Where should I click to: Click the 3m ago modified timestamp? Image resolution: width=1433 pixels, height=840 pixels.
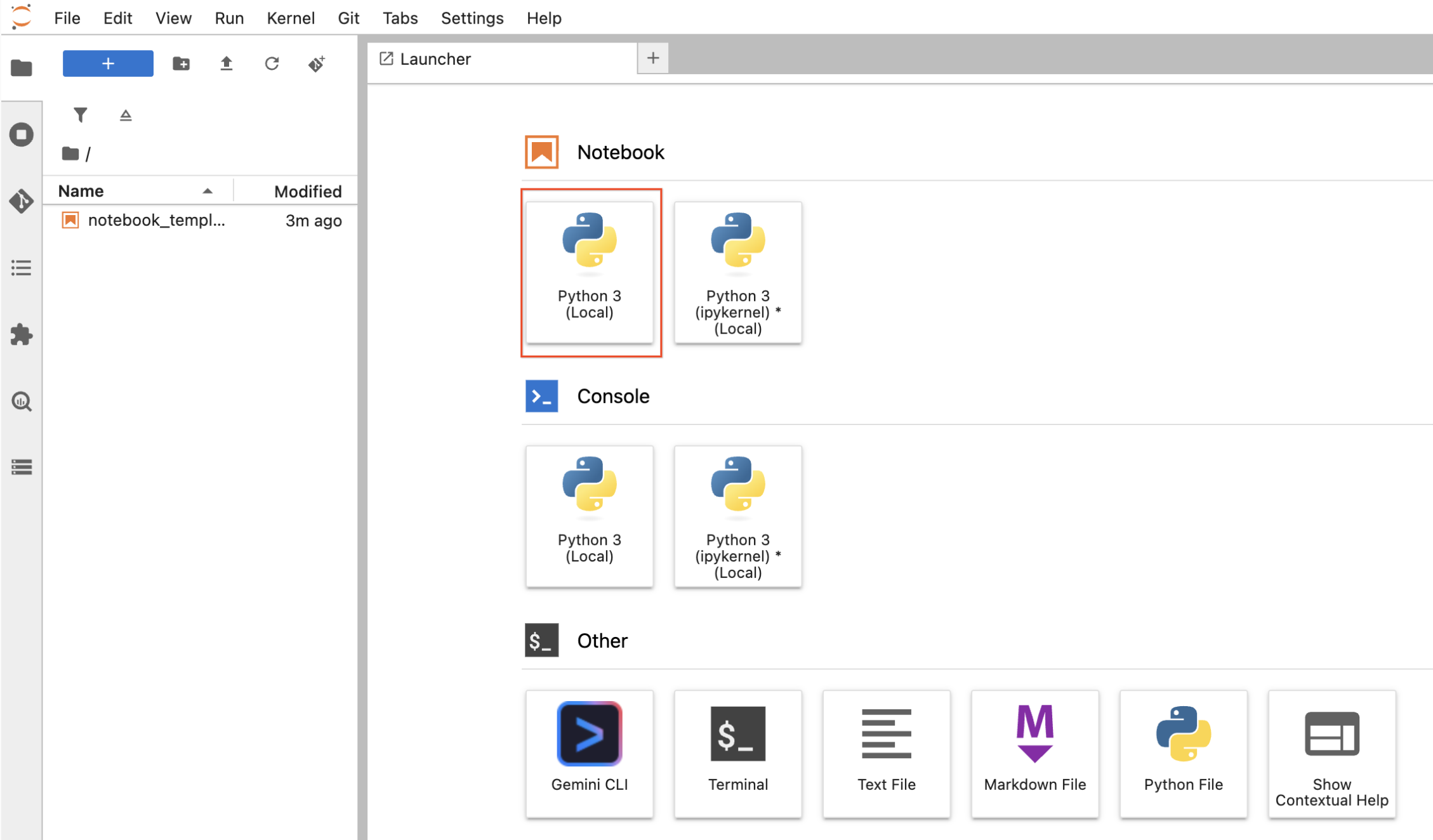[x=314, y=221]
